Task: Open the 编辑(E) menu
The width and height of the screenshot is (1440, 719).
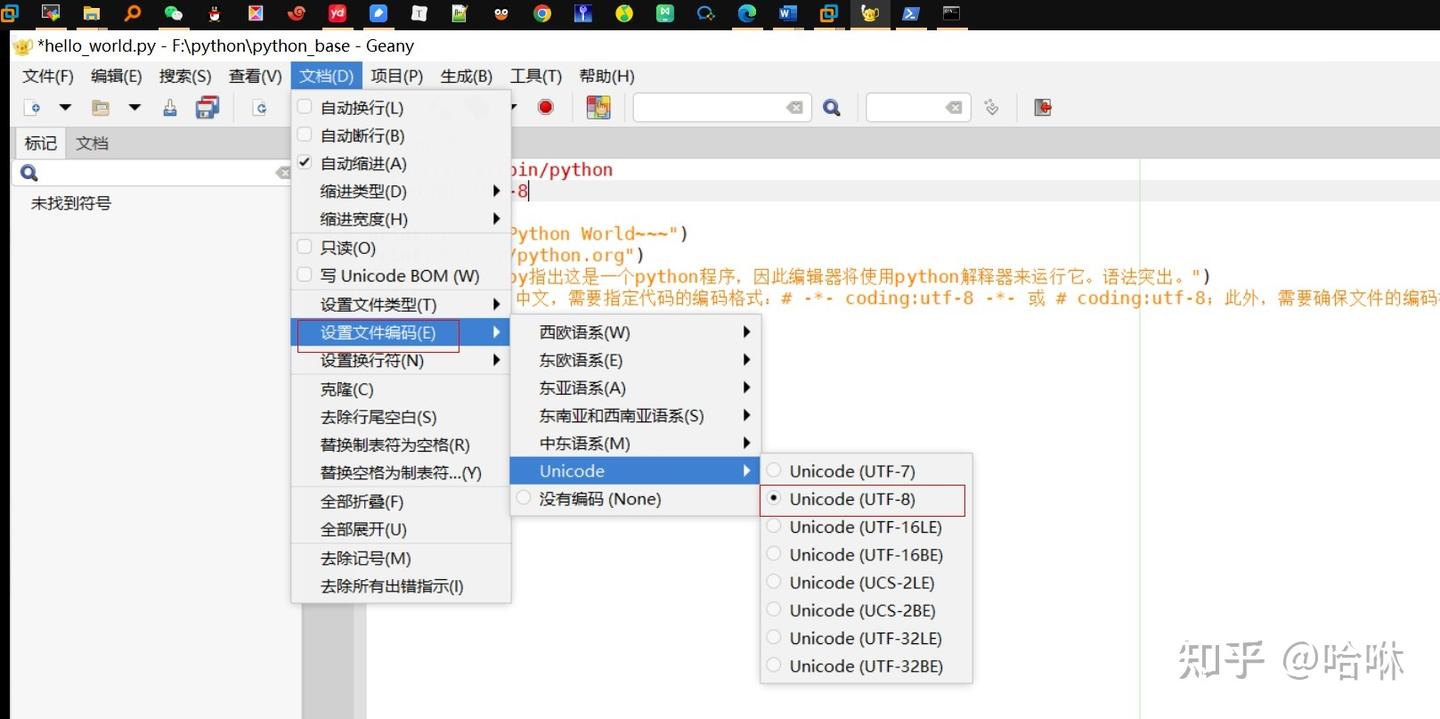Action: pyautogui.click(x=116, y=76)
